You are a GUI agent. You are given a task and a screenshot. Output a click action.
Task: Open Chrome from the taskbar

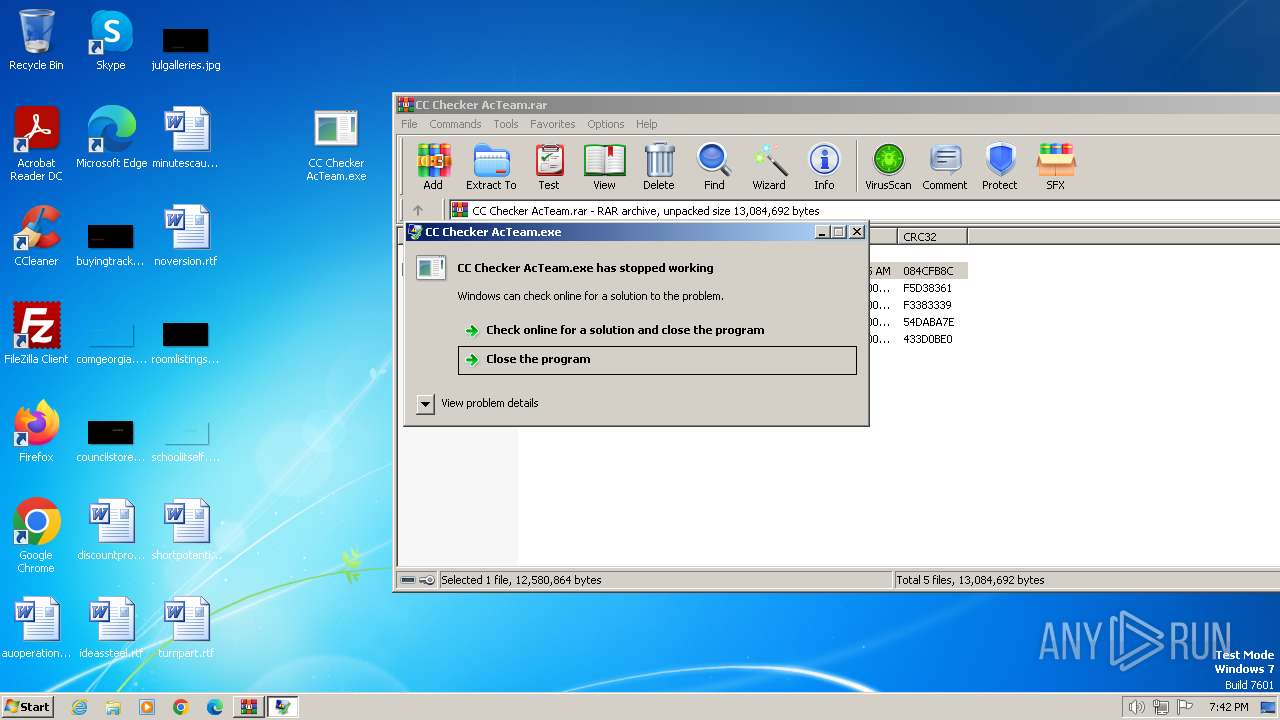pyautogui.click(x=181, y=707)
